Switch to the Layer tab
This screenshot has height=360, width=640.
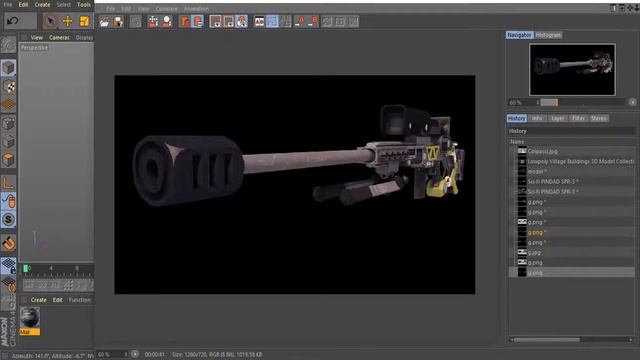click(558, 118)
